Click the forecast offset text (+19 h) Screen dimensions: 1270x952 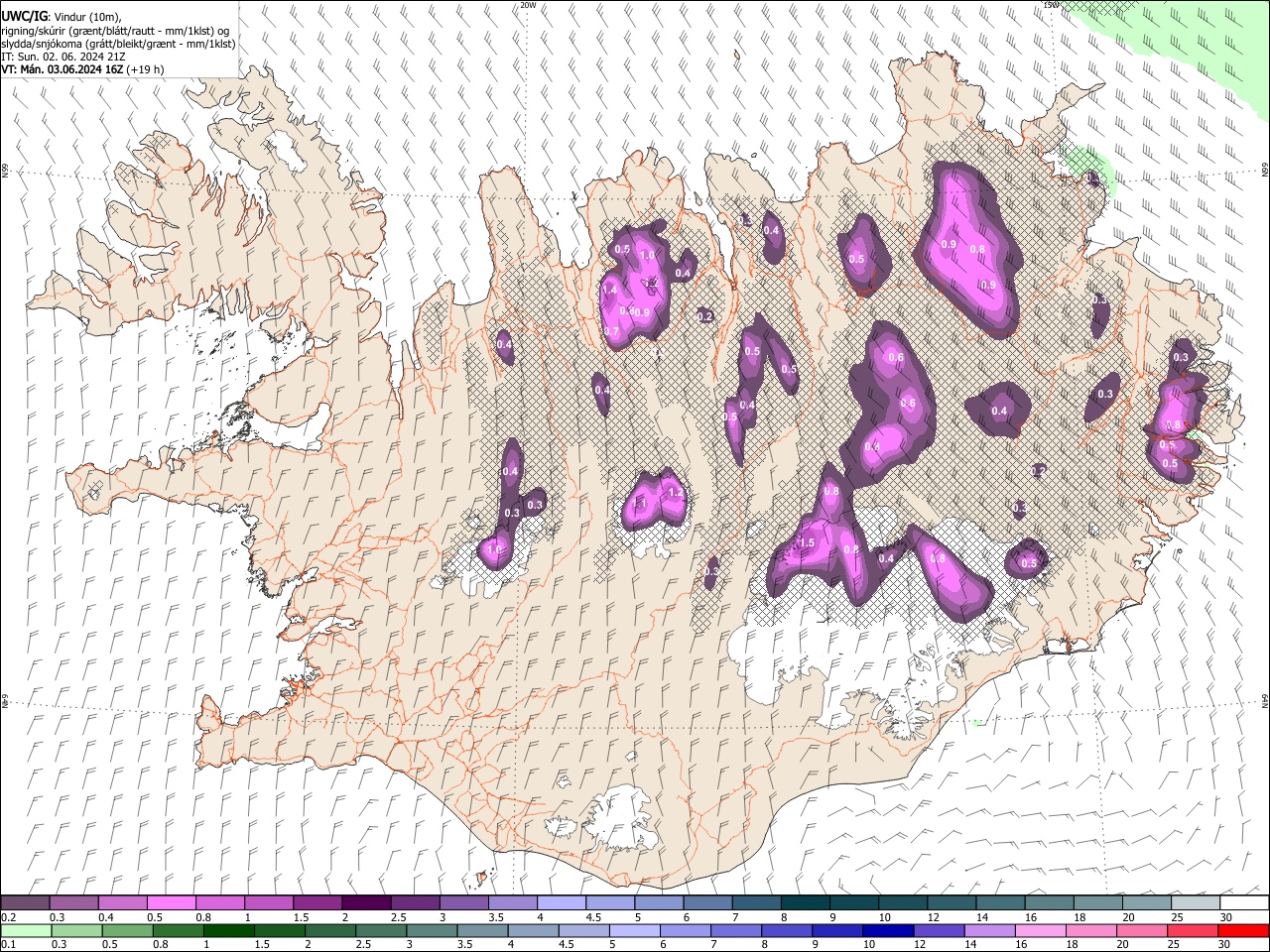(x=145, y=69)
